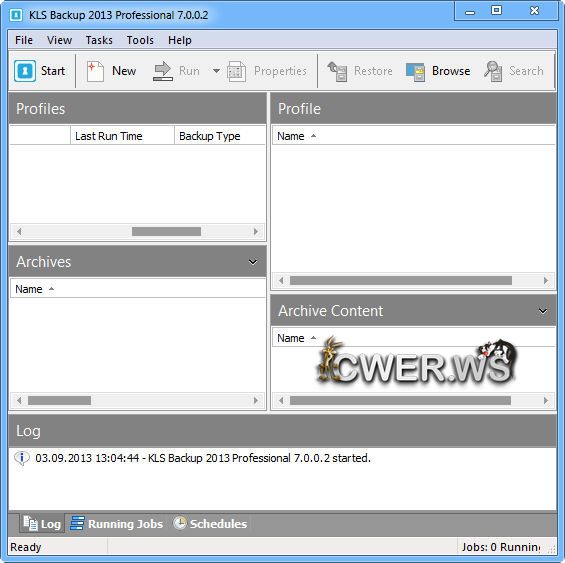Image resolution: width=565 pixels, height=563 pixels.
Task: Expand the Archives panel chevron
Action: point(253,262)
